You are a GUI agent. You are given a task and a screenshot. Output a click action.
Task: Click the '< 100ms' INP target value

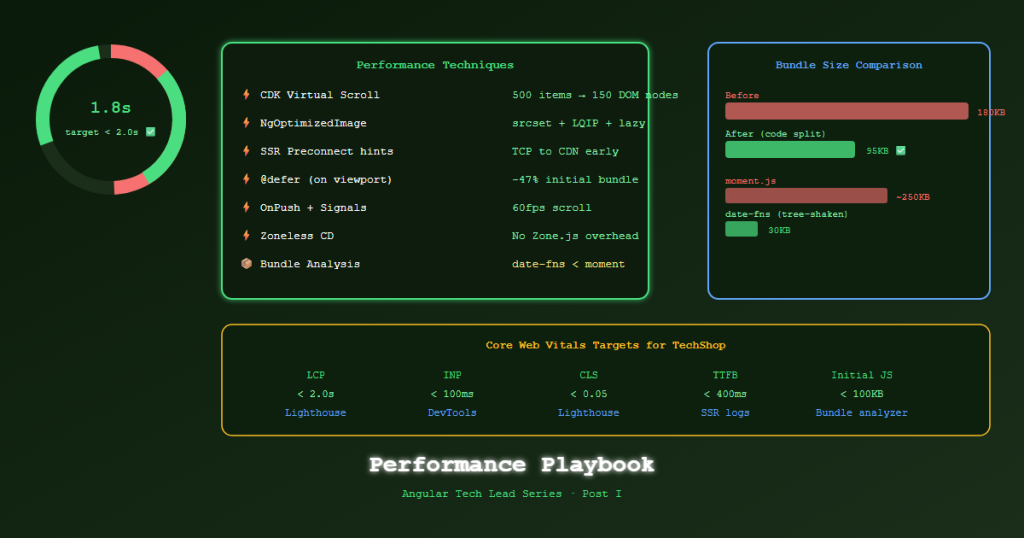(x=452, y=394)
